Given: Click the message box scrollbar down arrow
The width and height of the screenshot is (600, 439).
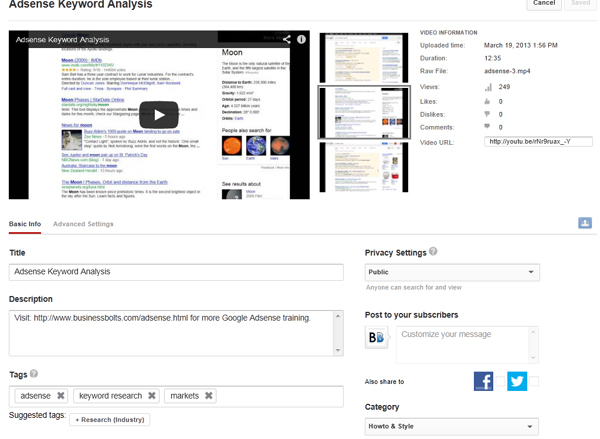Looking at the screenshot, I should click(x=533, y=358).
